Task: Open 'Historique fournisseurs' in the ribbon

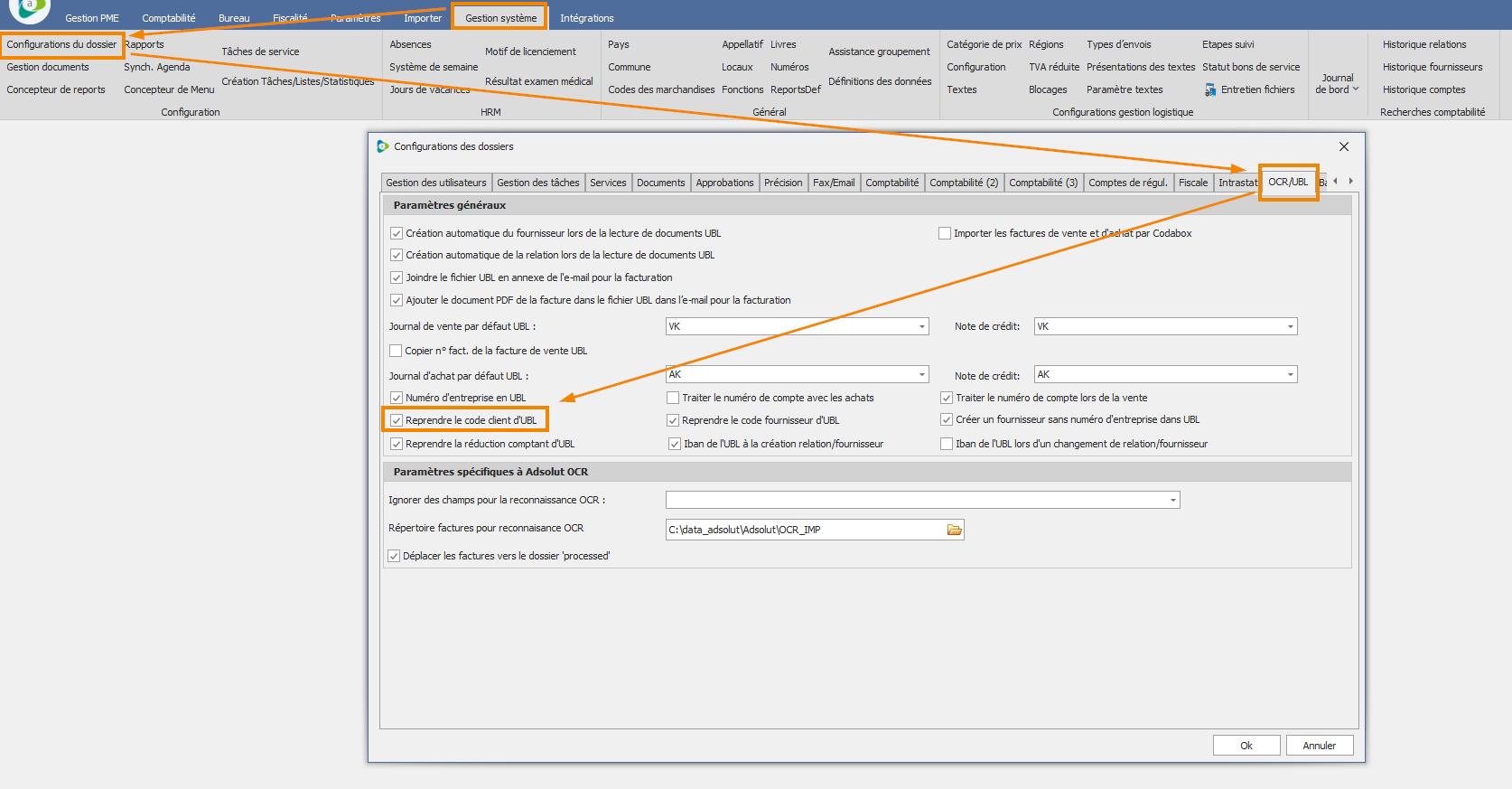Action: pyautogui.click(x=1433, y=67)
